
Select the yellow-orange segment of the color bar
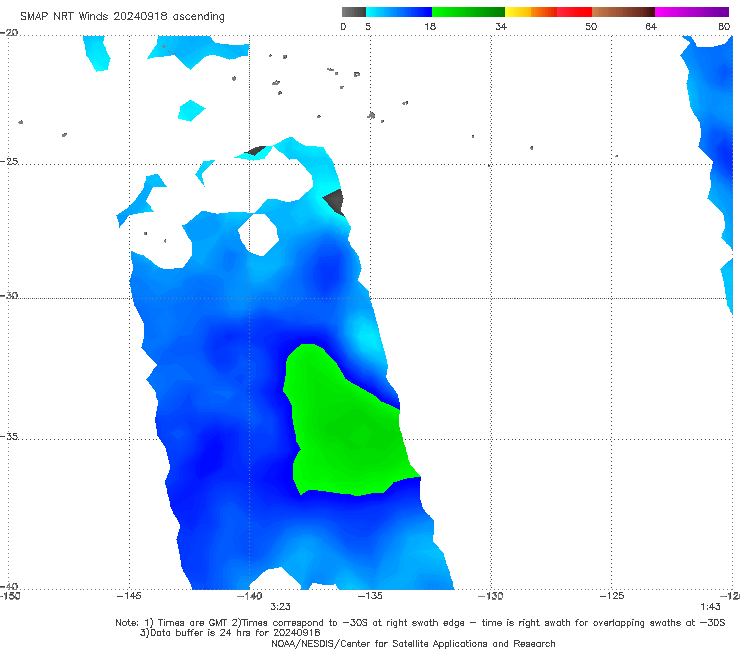(x=530, y=12)
